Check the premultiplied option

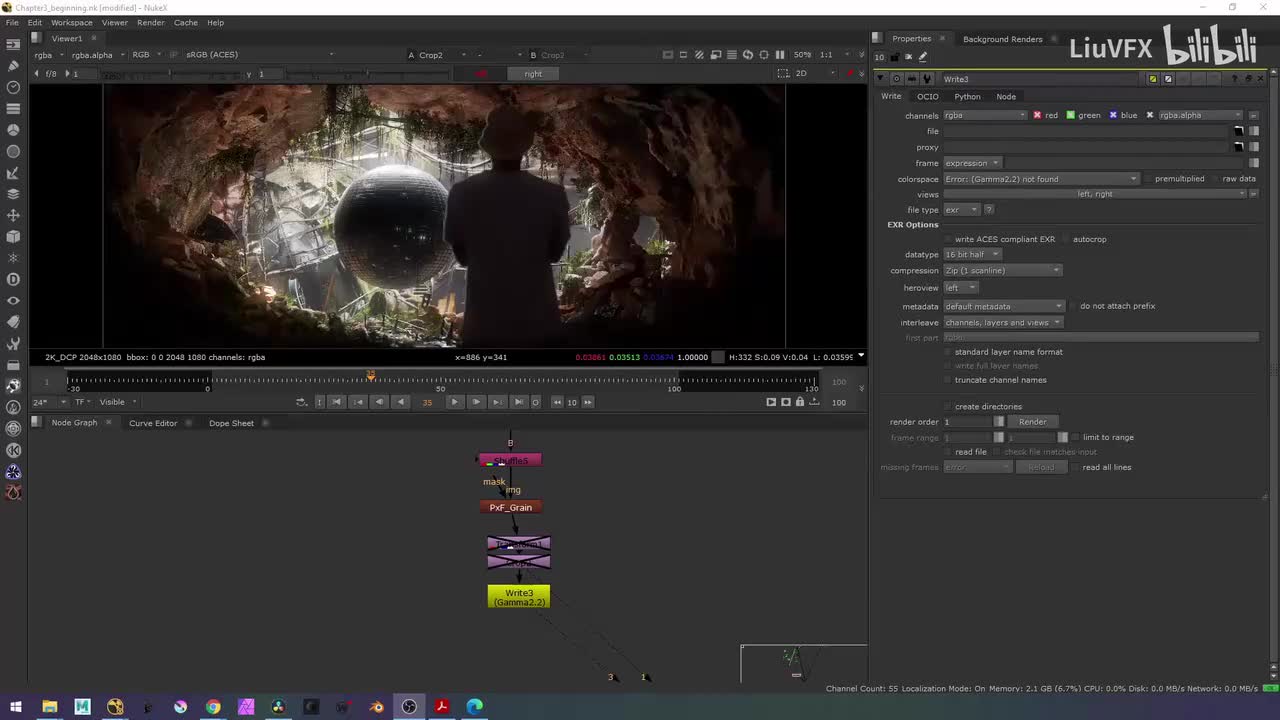click(1148, 179)
